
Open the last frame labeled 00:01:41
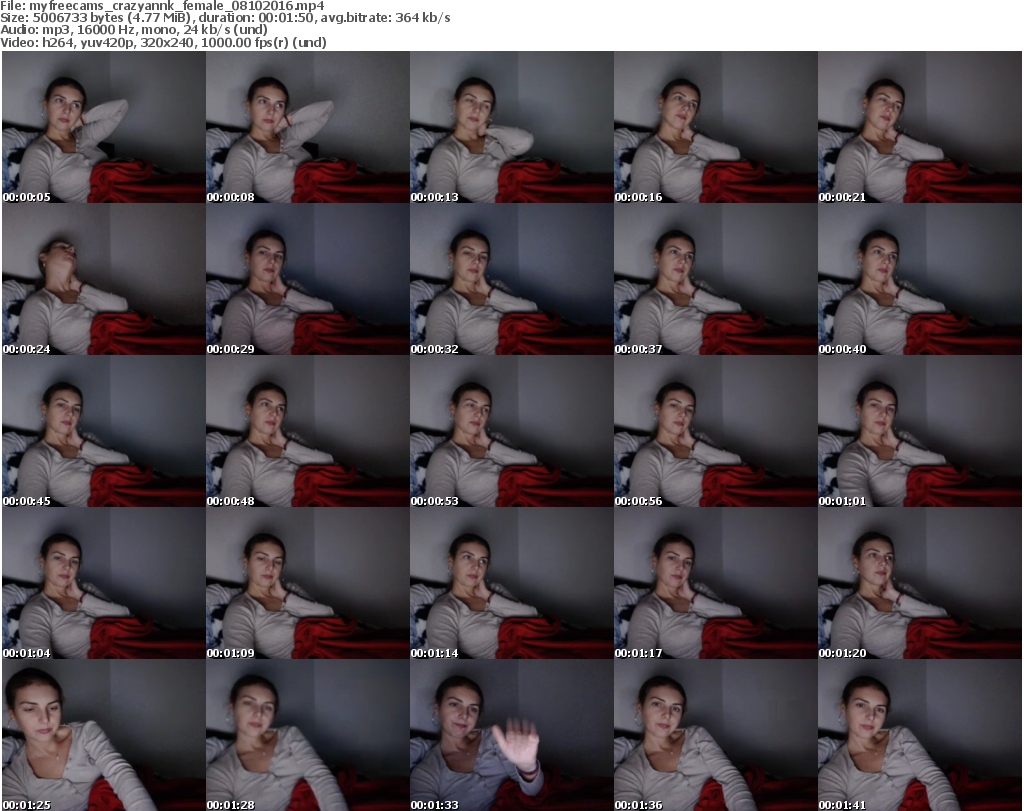[920, 735]
